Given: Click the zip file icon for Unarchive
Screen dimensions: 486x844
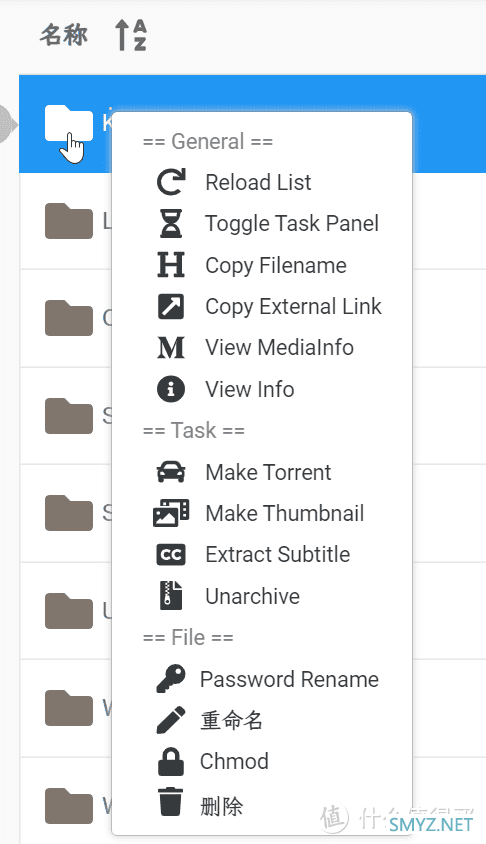Looking at the screenshot, I should [171, 596].
